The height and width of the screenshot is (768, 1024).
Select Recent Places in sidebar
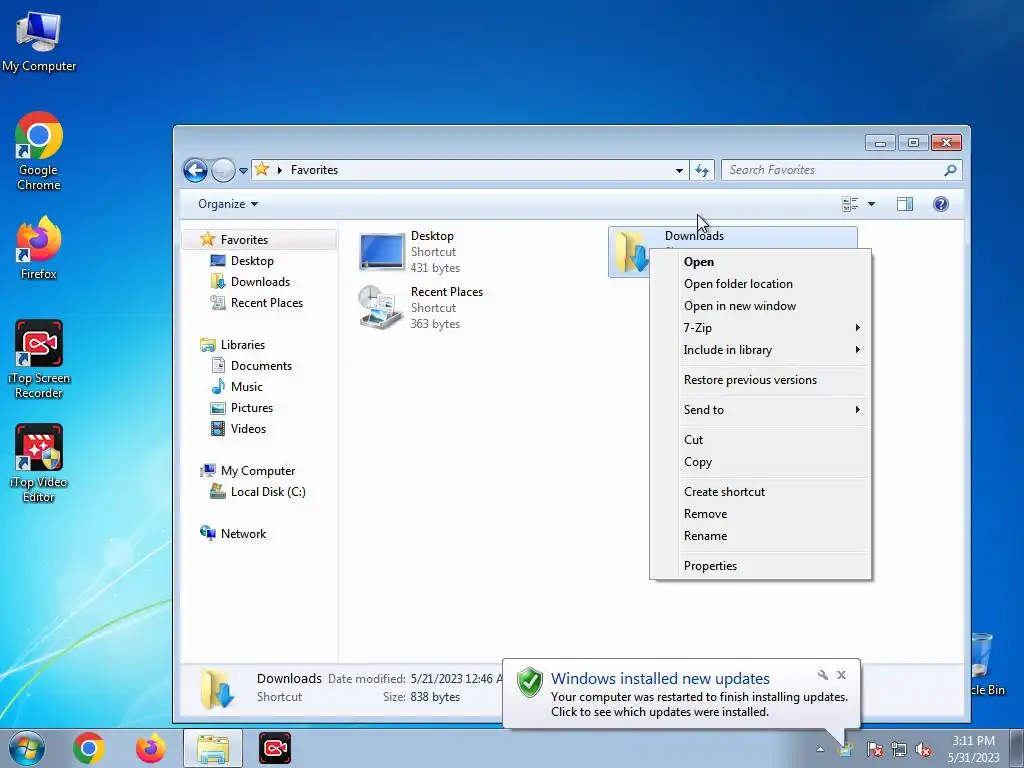266,302
